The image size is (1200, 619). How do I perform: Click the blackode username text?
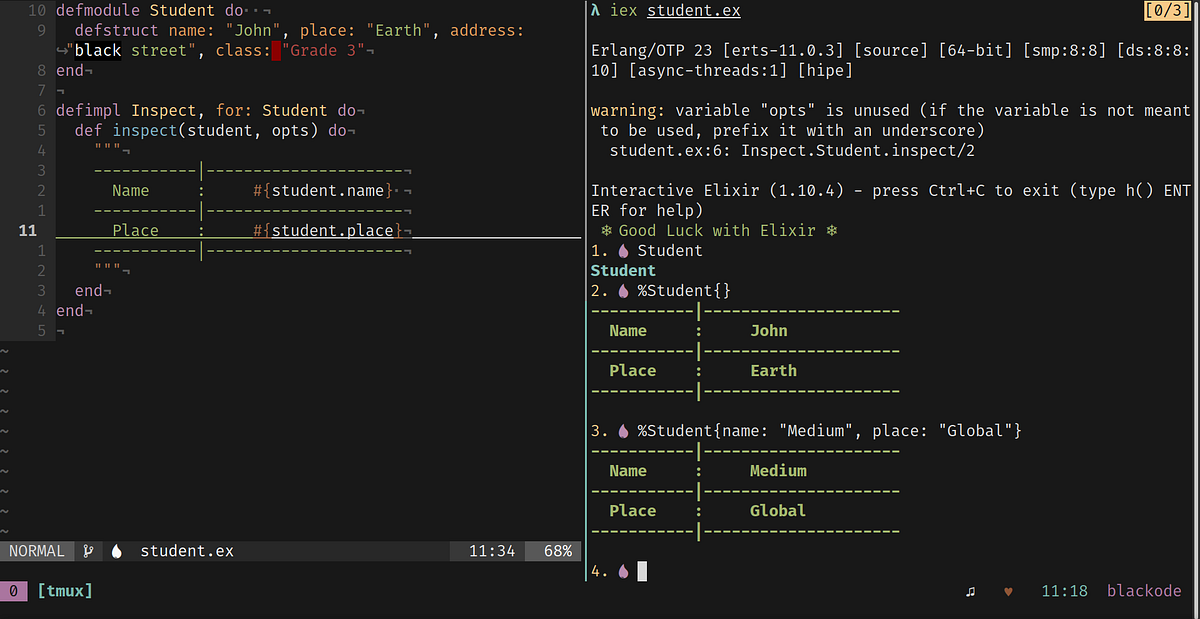click(x=1144, y=591)
